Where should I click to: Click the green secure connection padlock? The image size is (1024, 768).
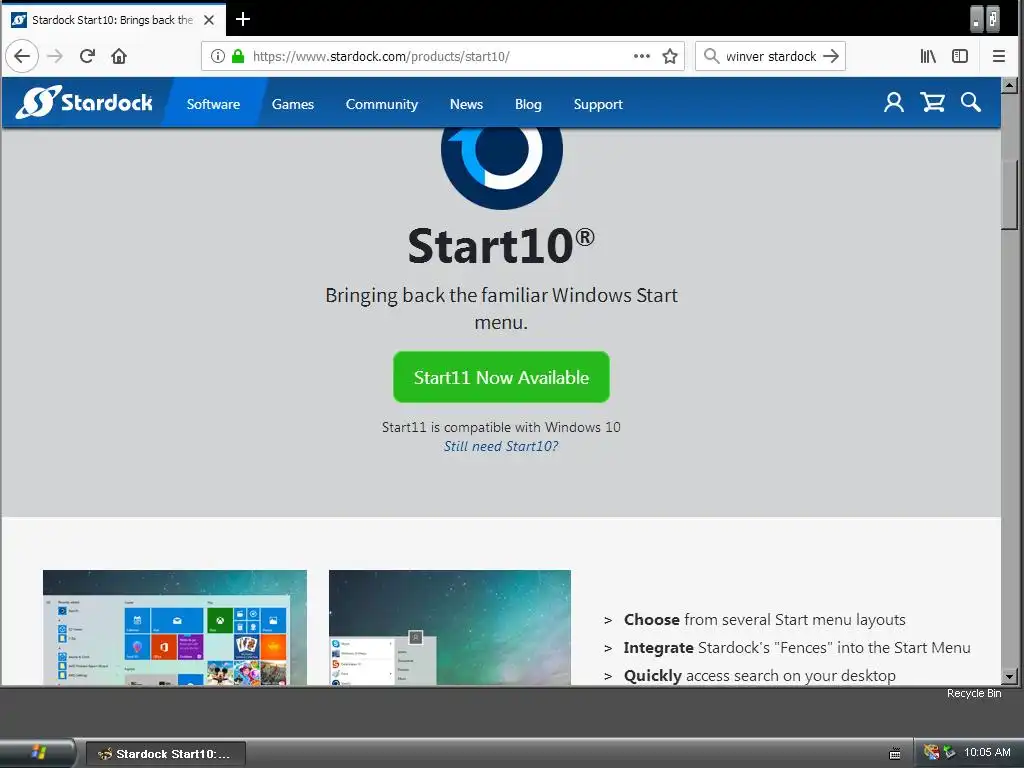coord(238,56)
